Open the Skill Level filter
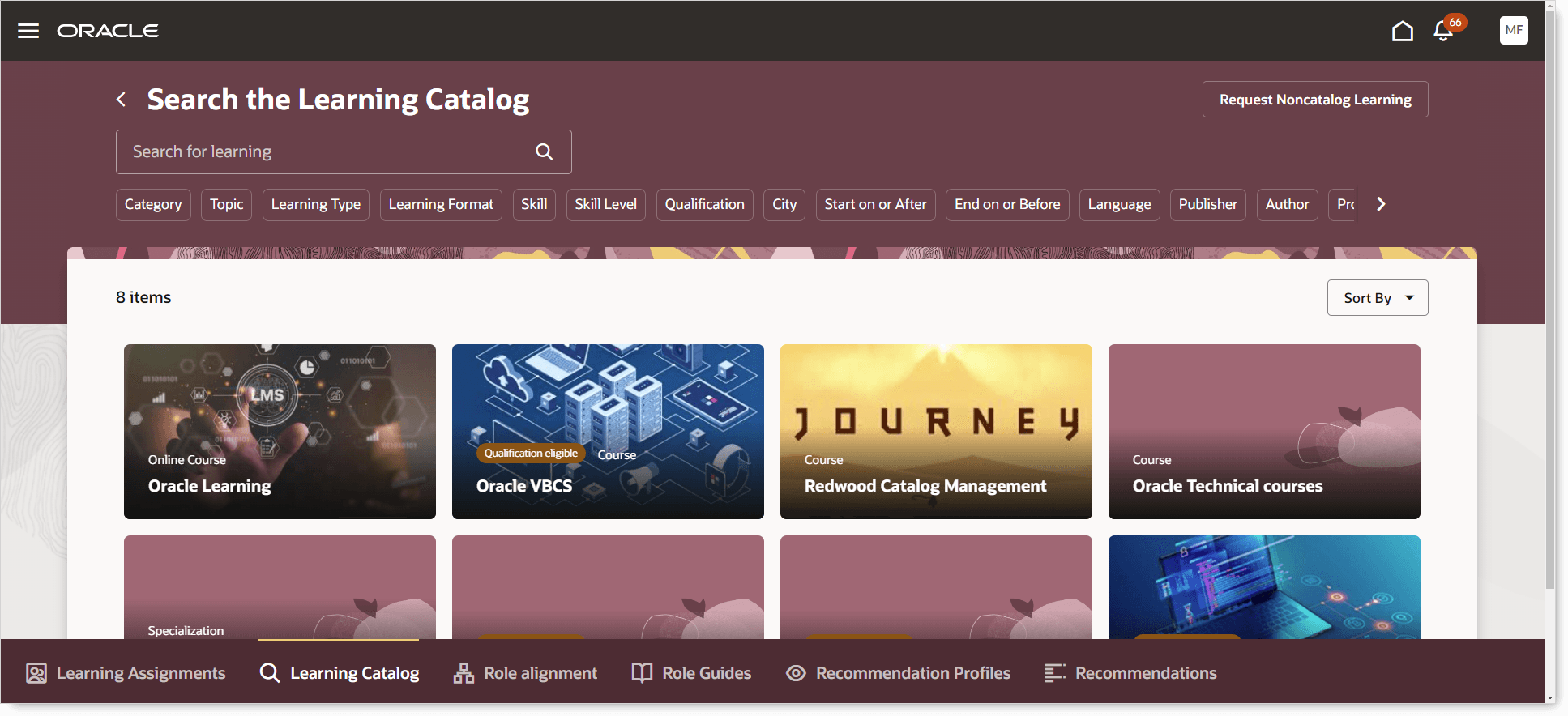This screenshot has height=716, width=1568. point(606,205)
